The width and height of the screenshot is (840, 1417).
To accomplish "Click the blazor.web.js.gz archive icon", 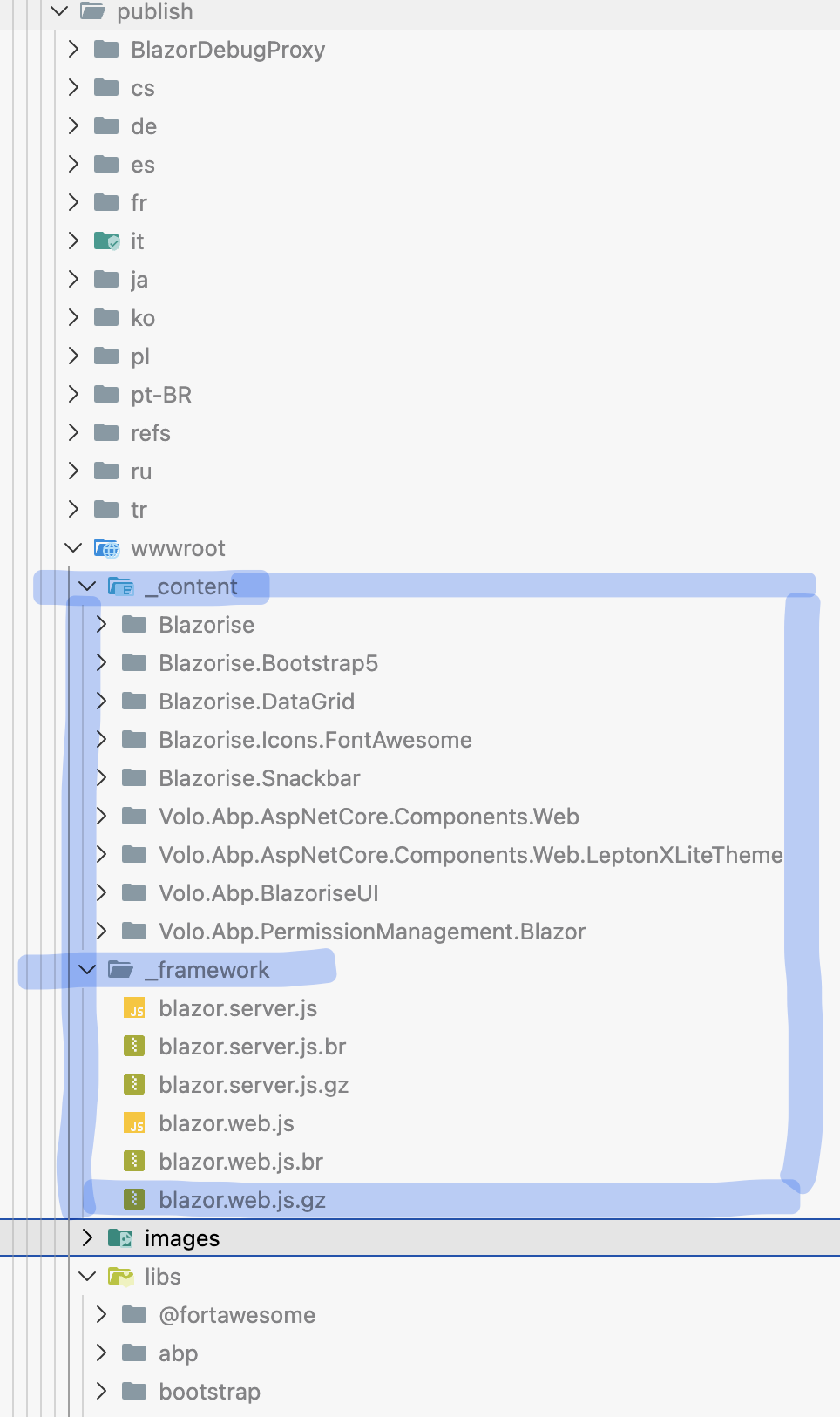I will (x=134, y=1200).
